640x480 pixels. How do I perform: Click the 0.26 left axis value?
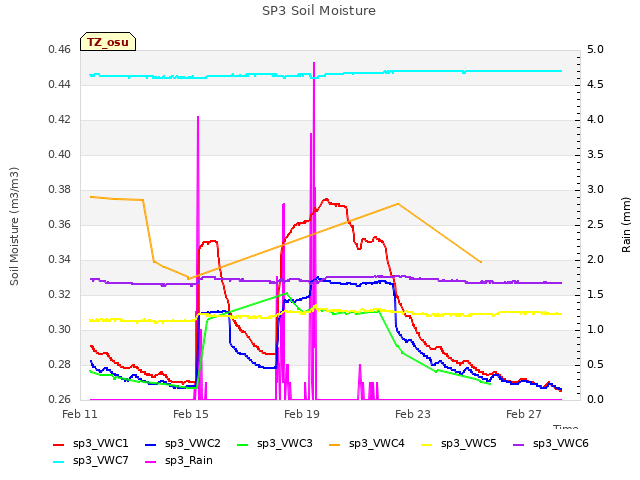coord(60,400)
